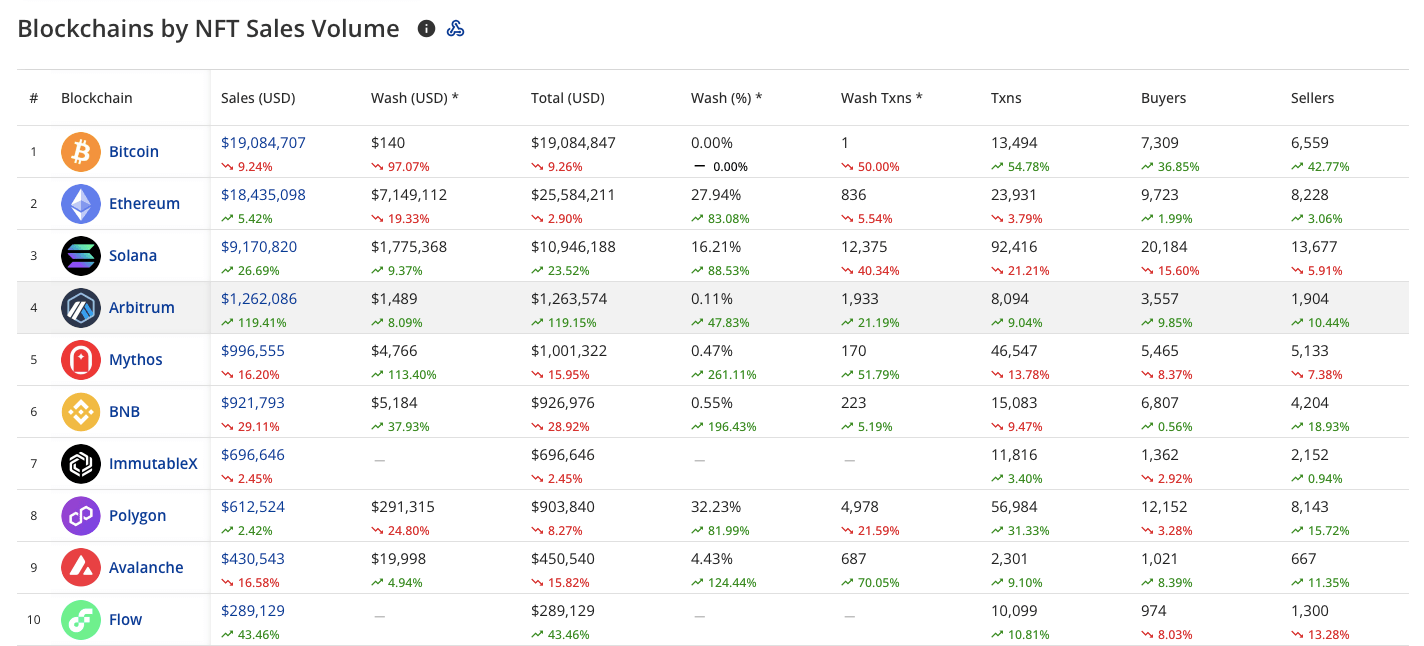Click the Avalanche logo icon
Screen dimensions: 1424x646
point(81,568)
